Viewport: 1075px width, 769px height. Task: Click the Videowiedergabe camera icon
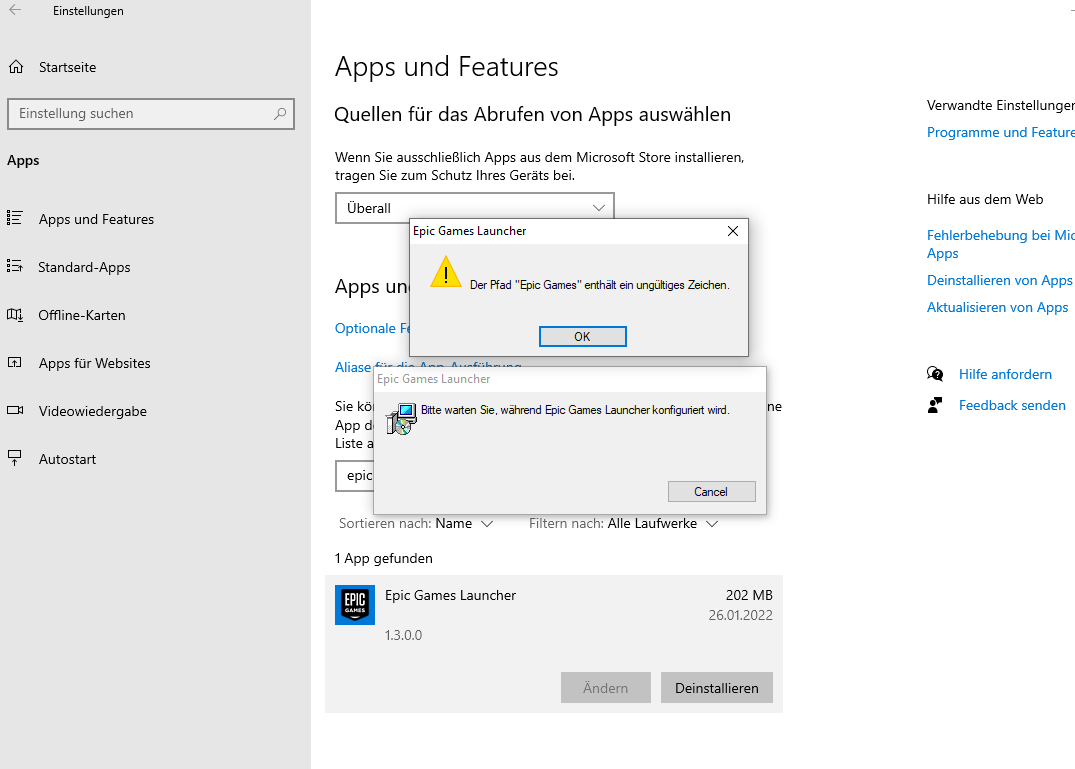15,411
